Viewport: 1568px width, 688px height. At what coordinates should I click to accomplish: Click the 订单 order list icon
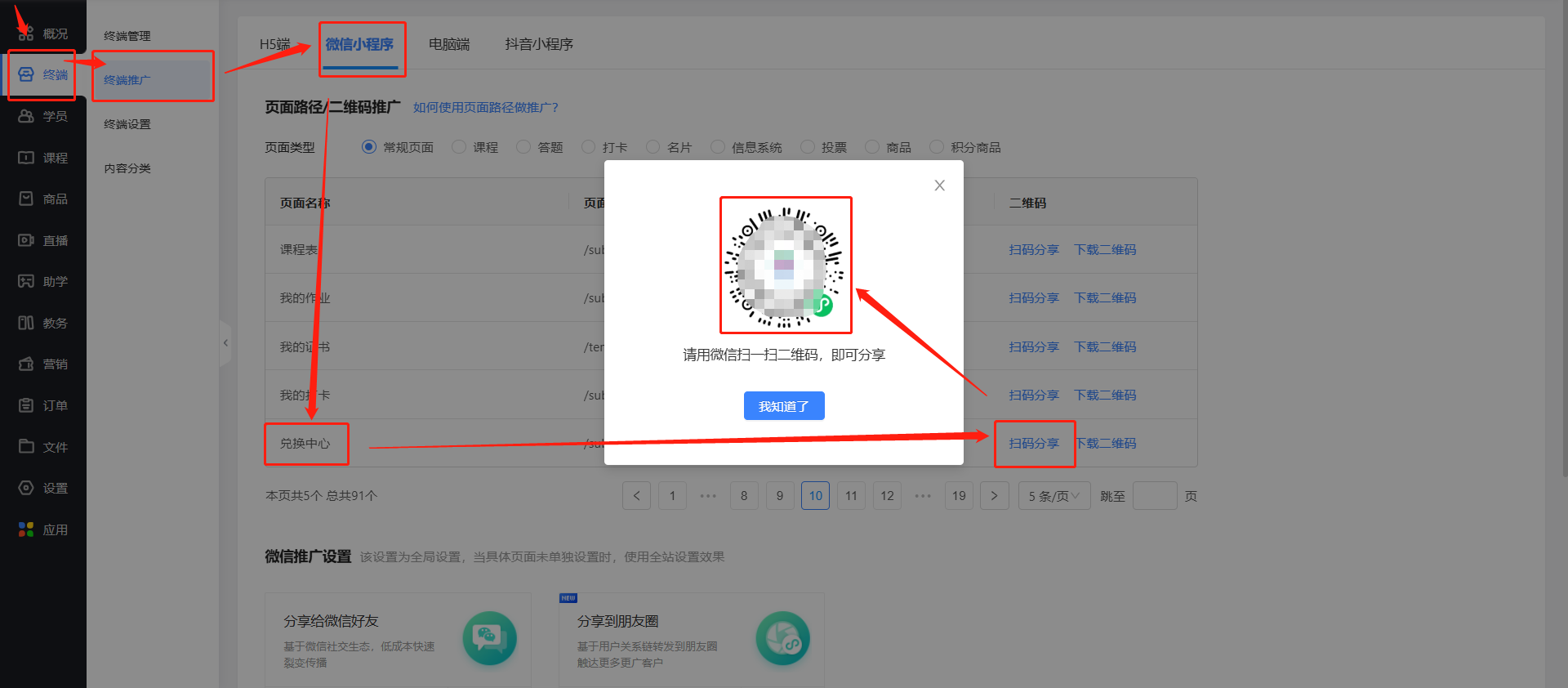click(x=26, y=405)
